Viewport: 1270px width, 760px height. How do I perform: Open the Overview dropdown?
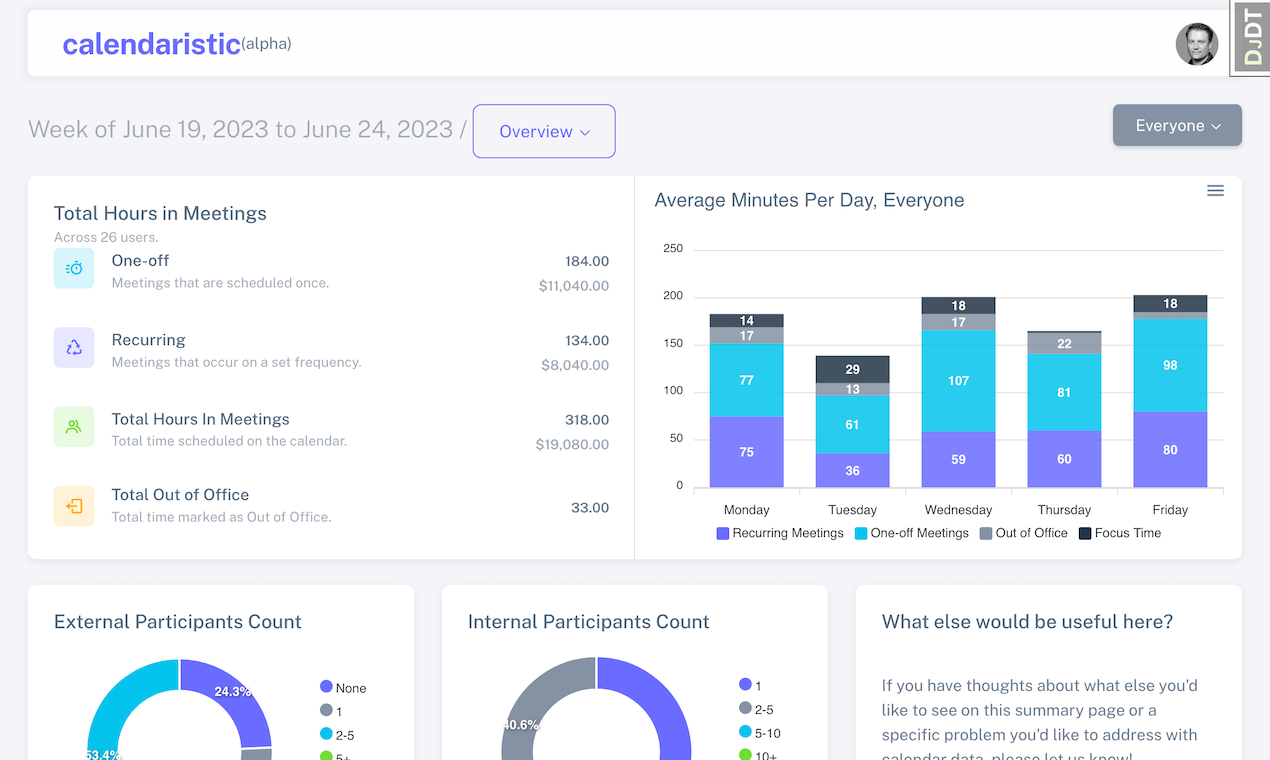pos(544,131)
